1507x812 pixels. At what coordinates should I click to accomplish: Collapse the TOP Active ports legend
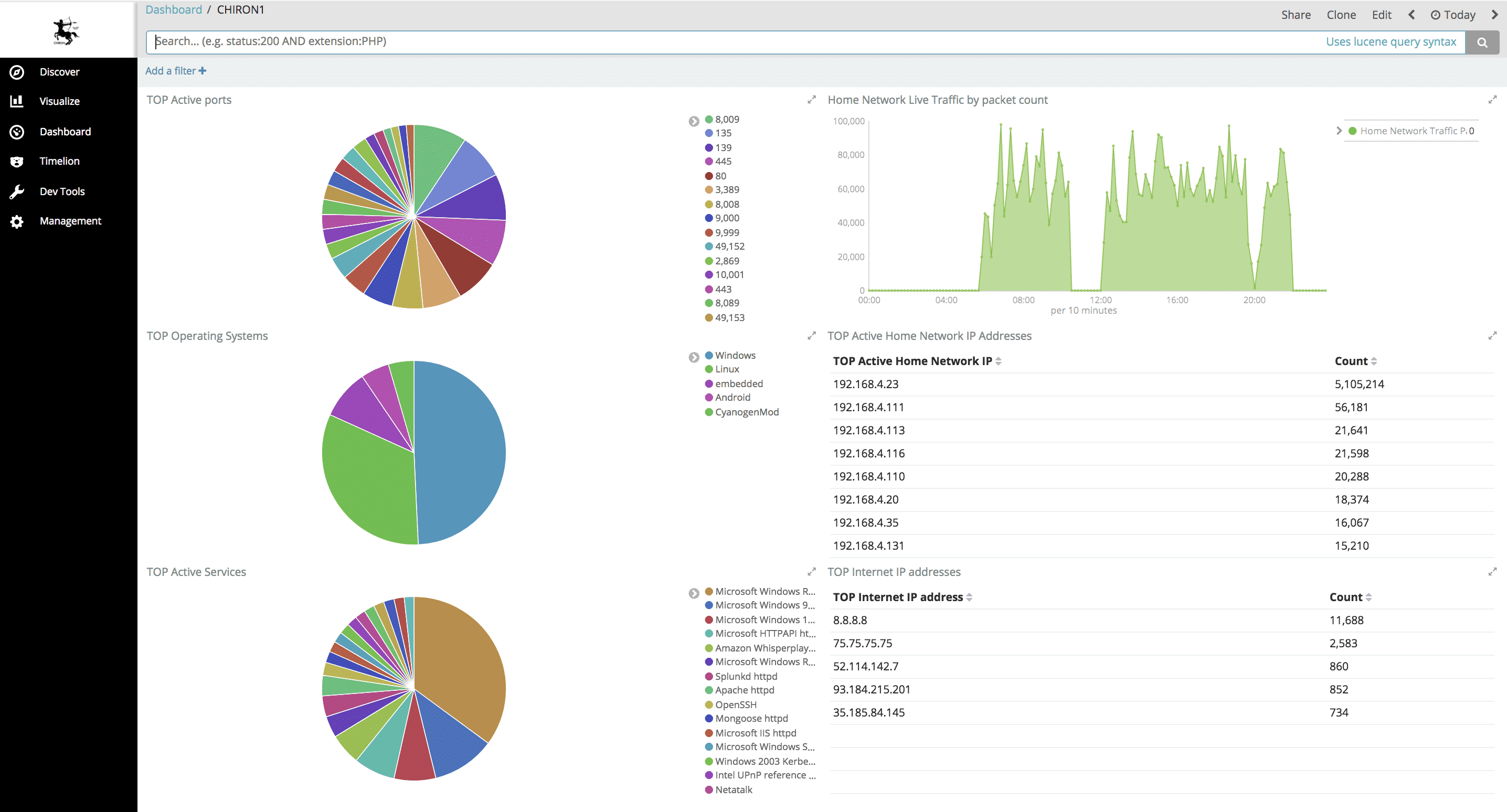tap(694, 122)
